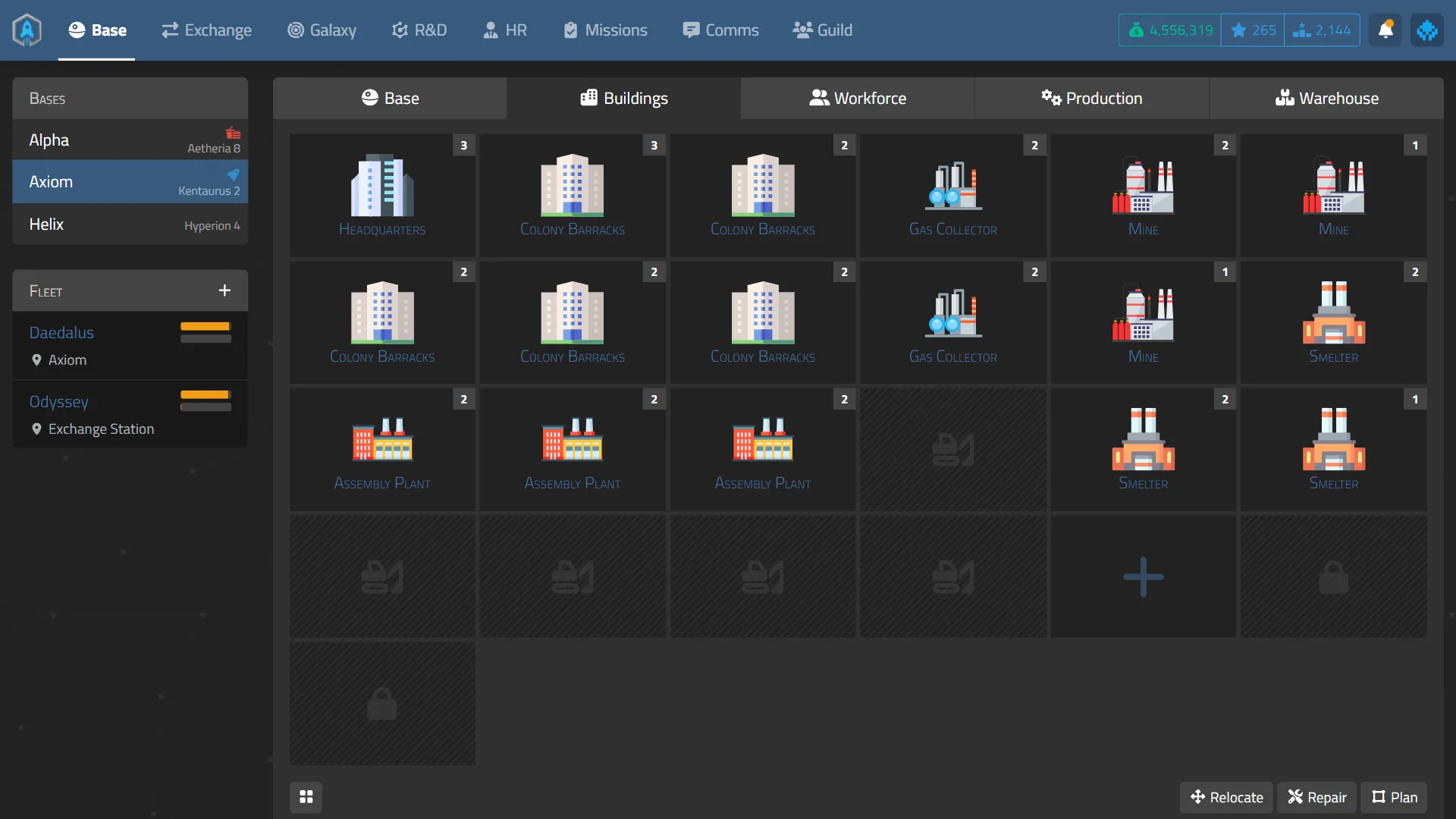The width and height of the screenshot is (1456, 819).
Task: Open the HR menu
Action: tap(505, 30)
